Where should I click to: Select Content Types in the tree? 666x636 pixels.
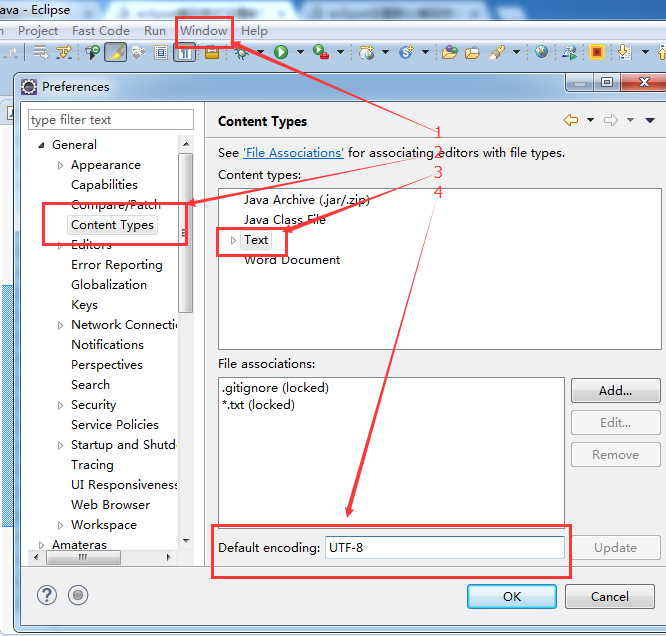point(112,225)
